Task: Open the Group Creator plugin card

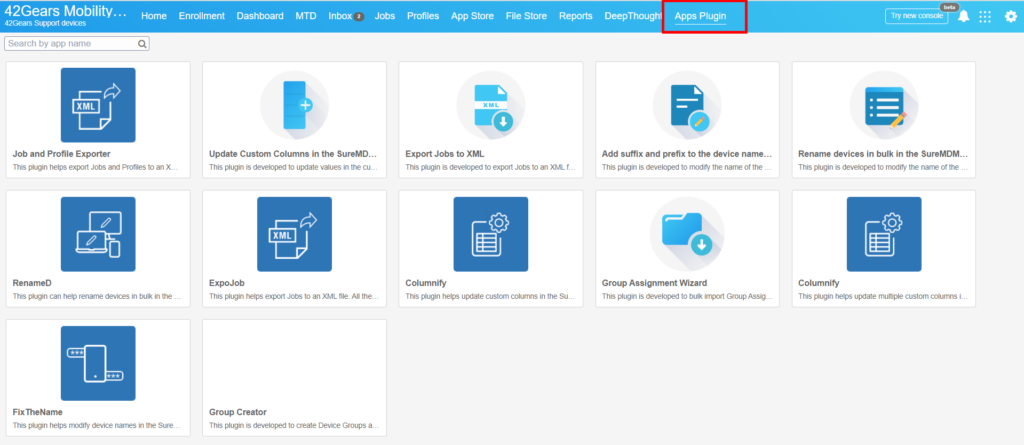Action: (295, 378)
